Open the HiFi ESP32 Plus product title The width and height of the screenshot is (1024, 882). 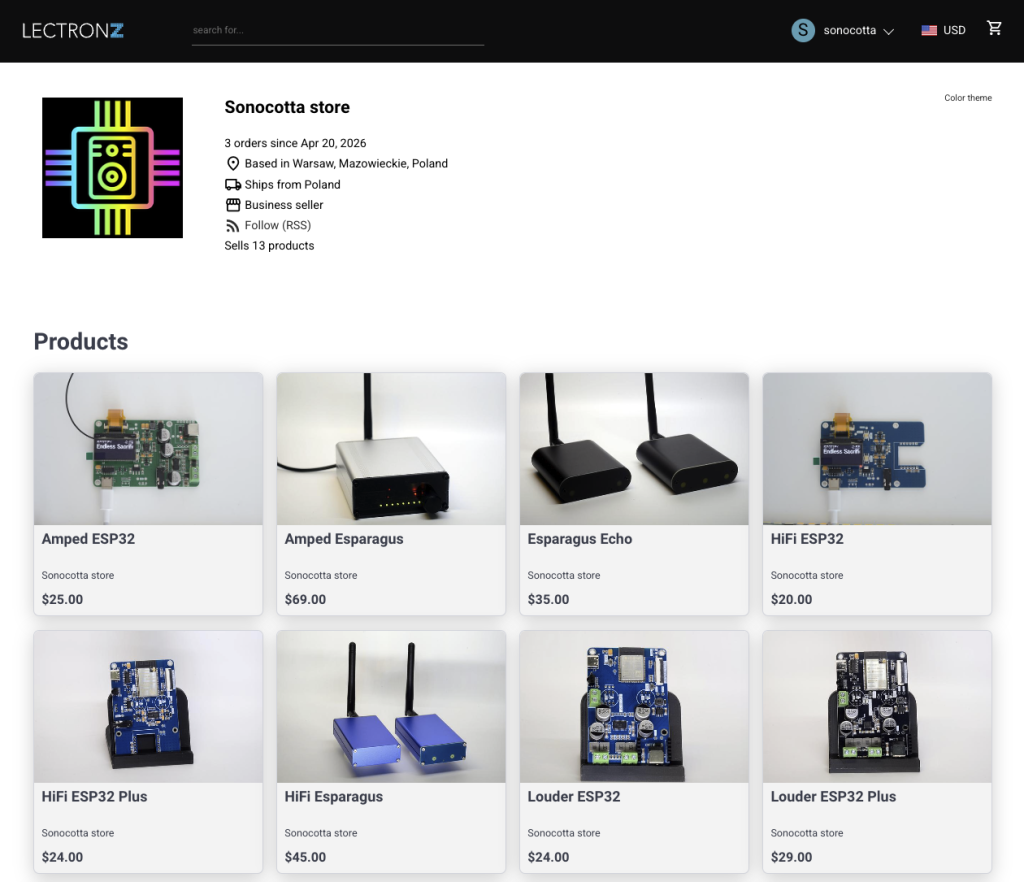coord(94,797)
